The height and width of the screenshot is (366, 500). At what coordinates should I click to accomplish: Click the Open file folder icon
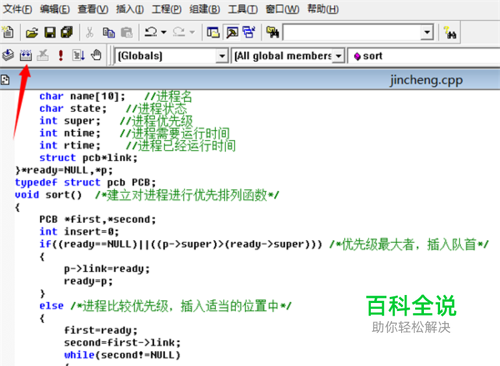[x=32, y=32]
